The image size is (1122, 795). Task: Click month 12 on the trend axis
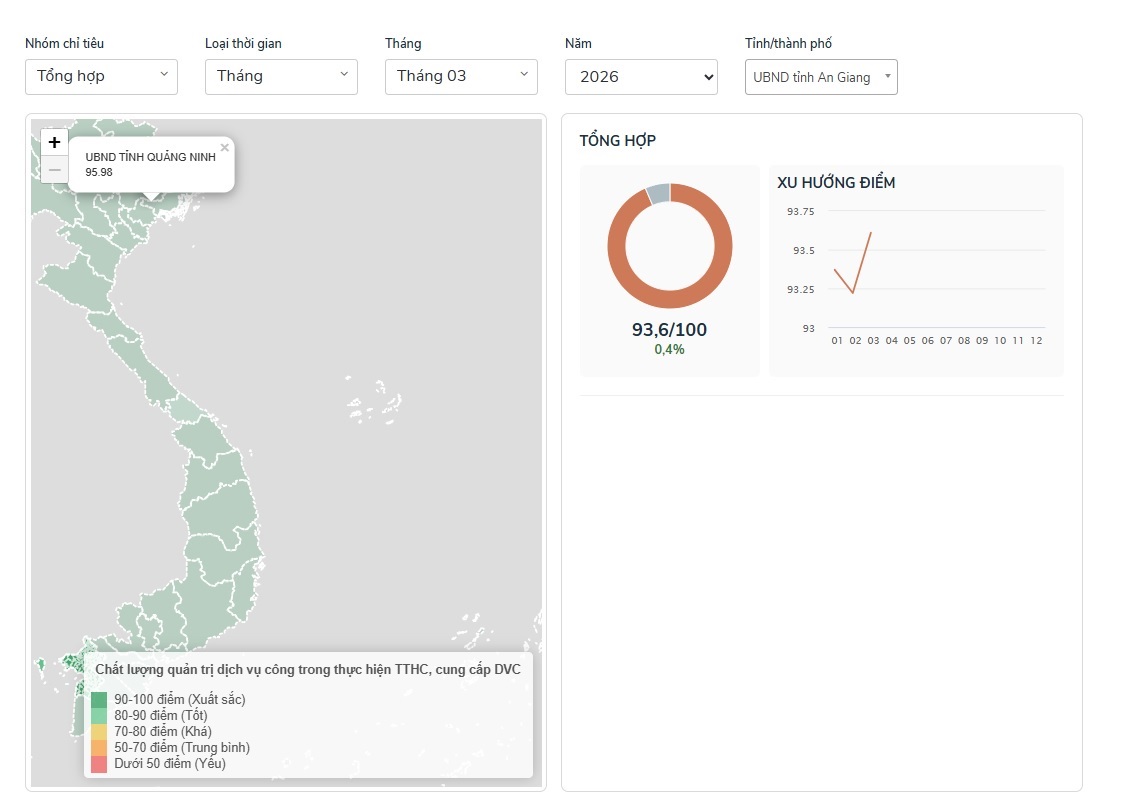pyautogui.click(x=1036, y=341)
